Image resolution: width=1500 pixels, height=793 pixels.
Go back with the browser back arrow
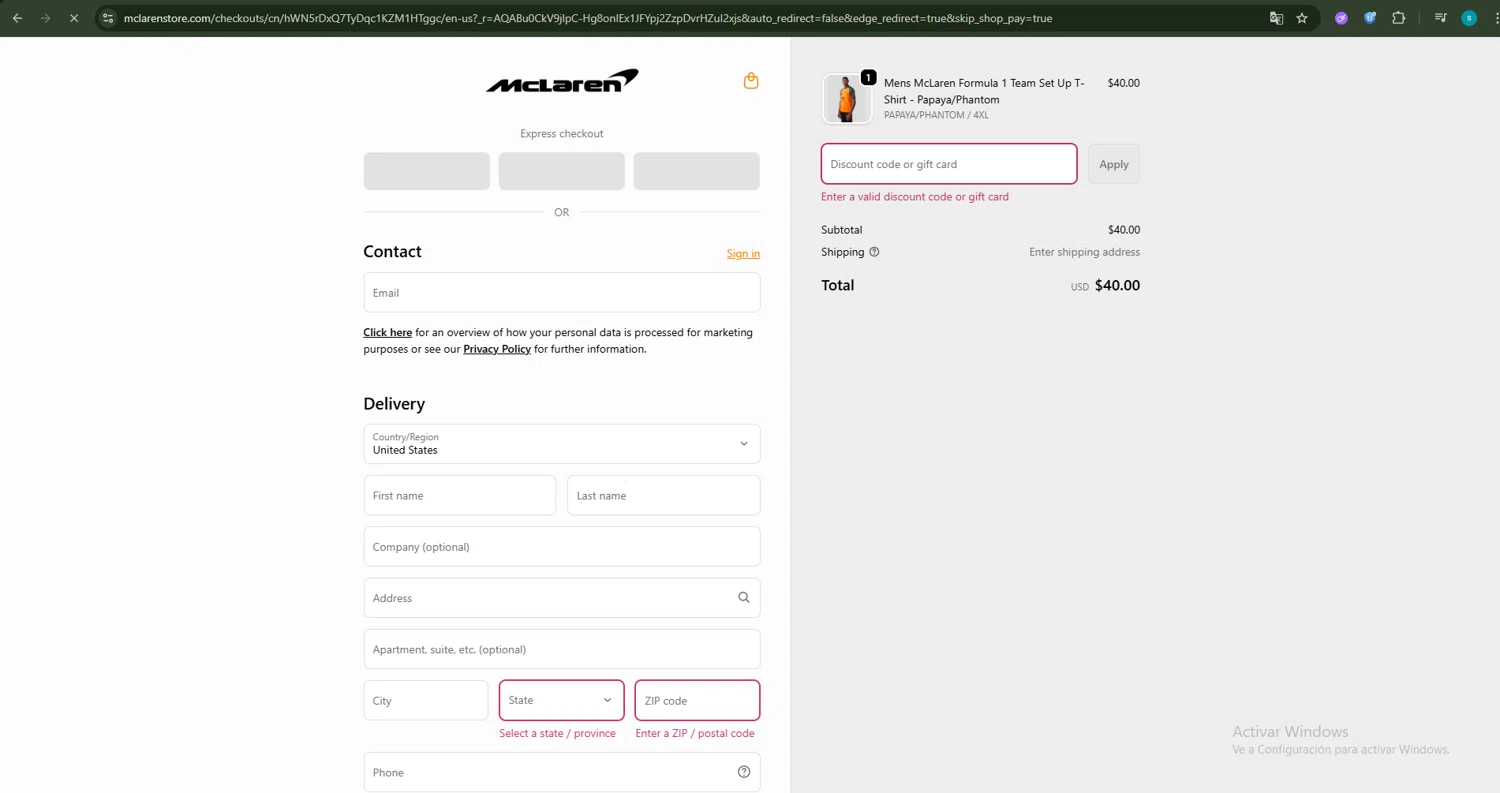coord(17,18)
